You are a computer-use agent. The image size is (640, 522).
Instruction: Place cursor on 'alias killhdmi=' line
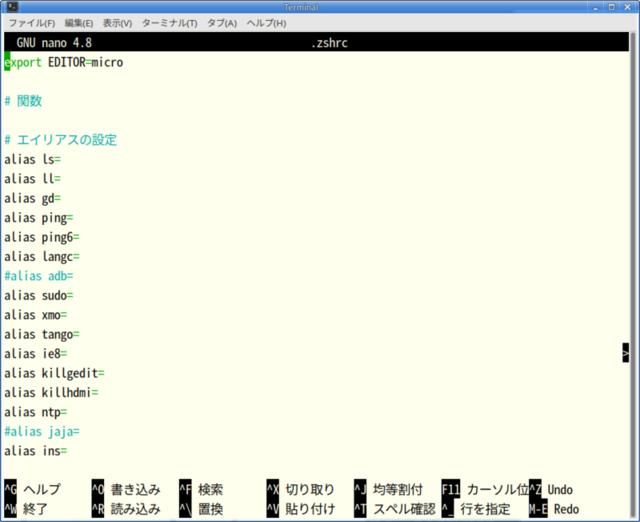[51, 393]
